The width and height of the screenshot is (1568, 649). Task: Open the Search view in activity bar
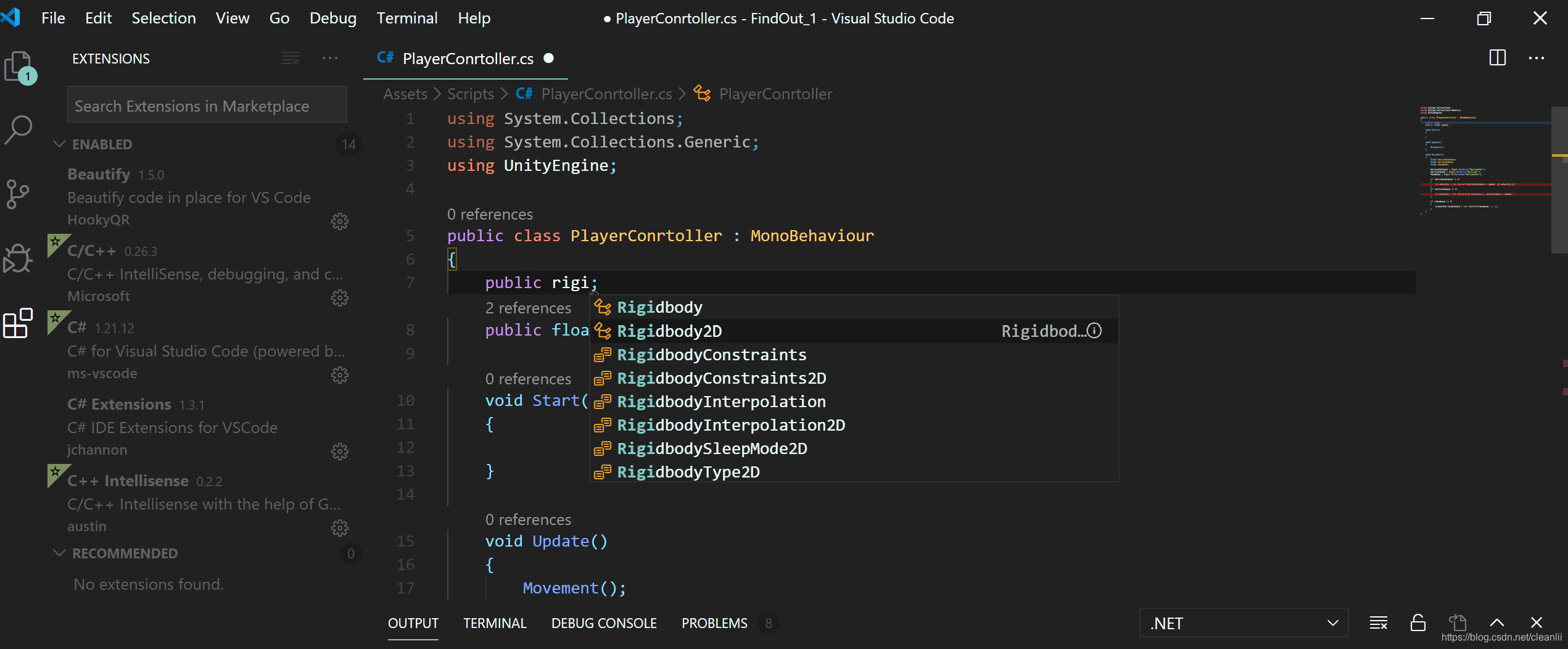tap(19, 130)
